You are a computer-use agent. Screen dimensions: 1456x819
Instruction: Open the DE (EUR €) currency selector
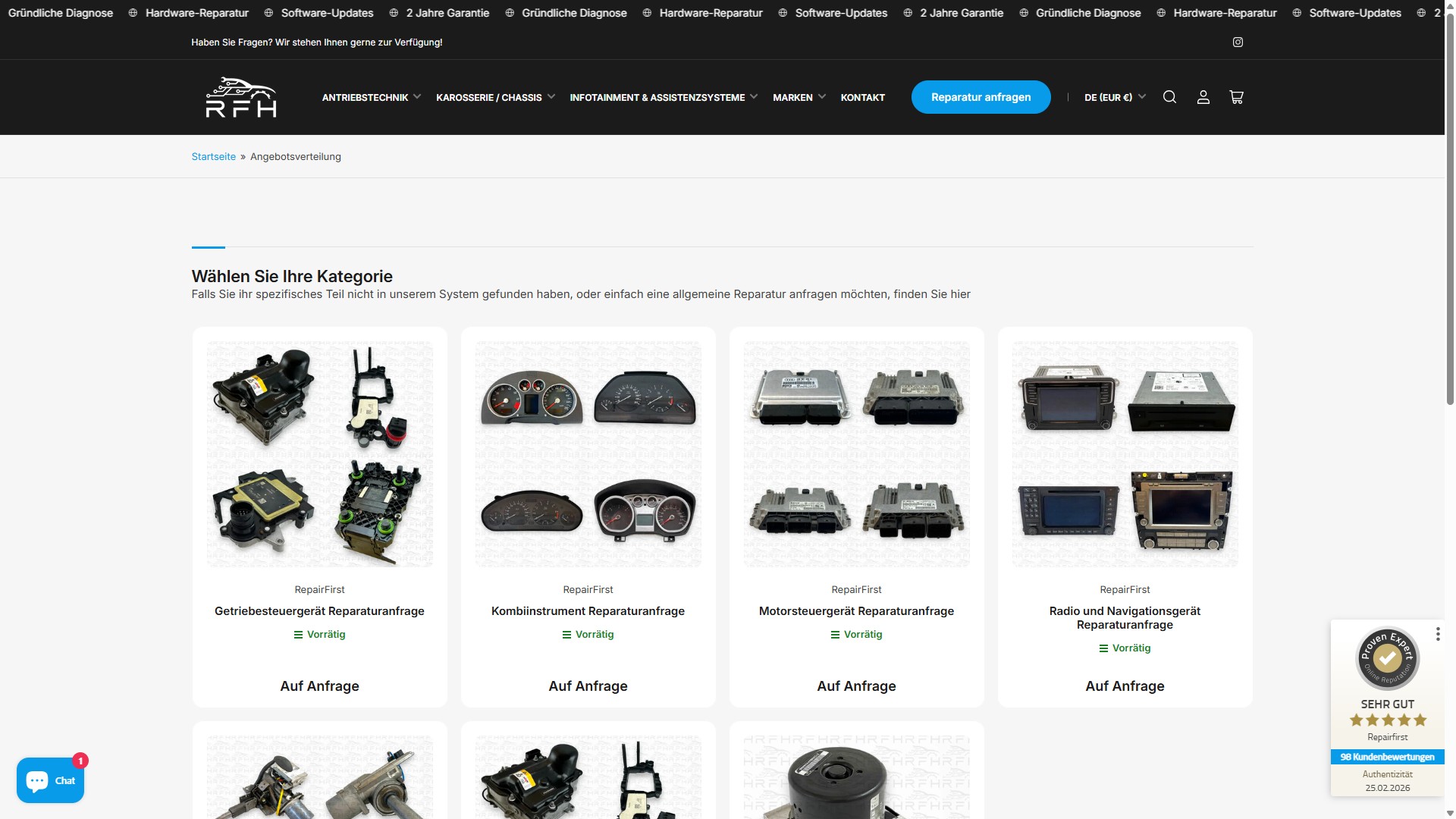coord(1114,97)
